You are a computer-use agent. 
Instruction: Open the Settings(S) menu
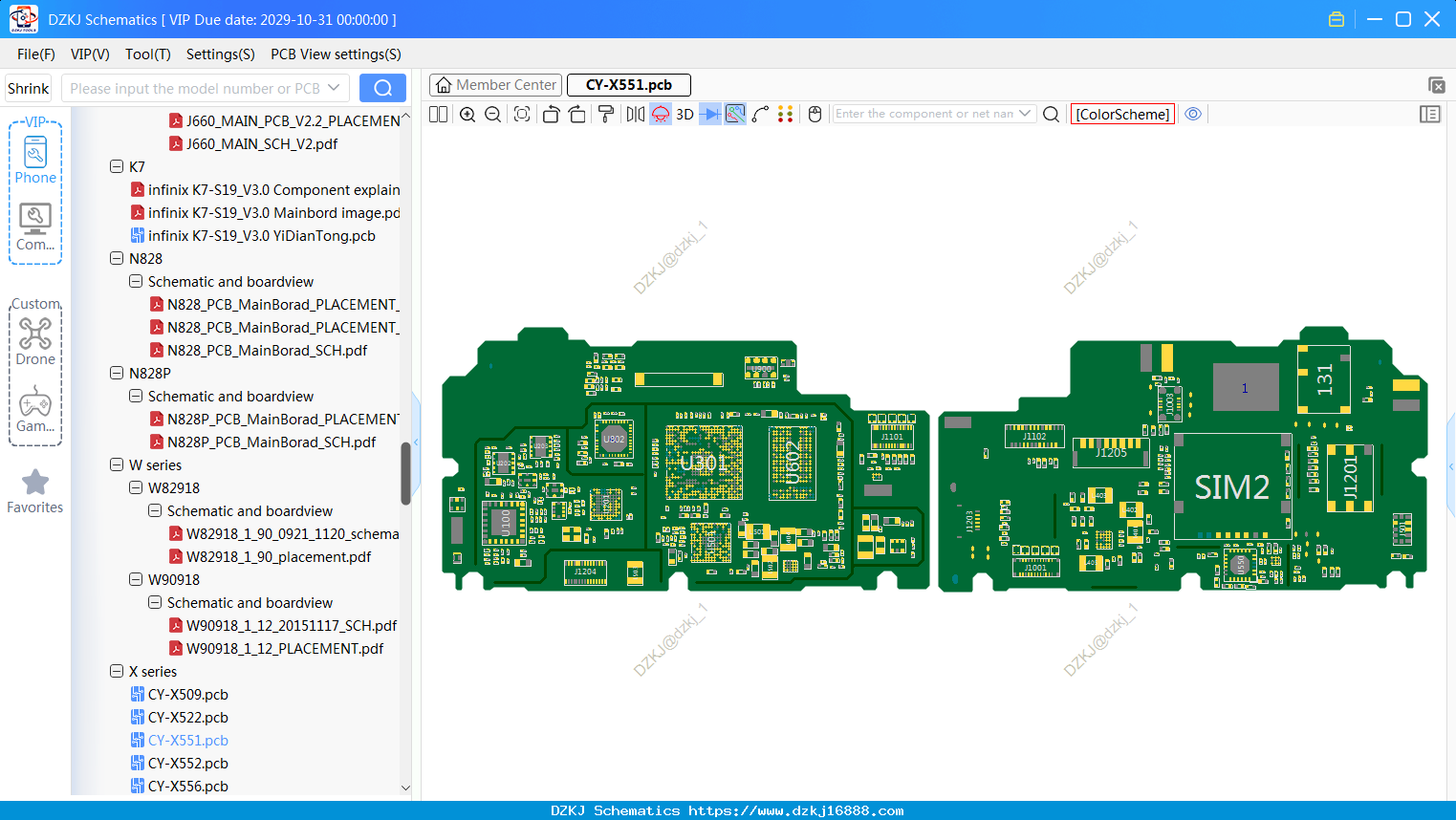(x=221, y=54)
